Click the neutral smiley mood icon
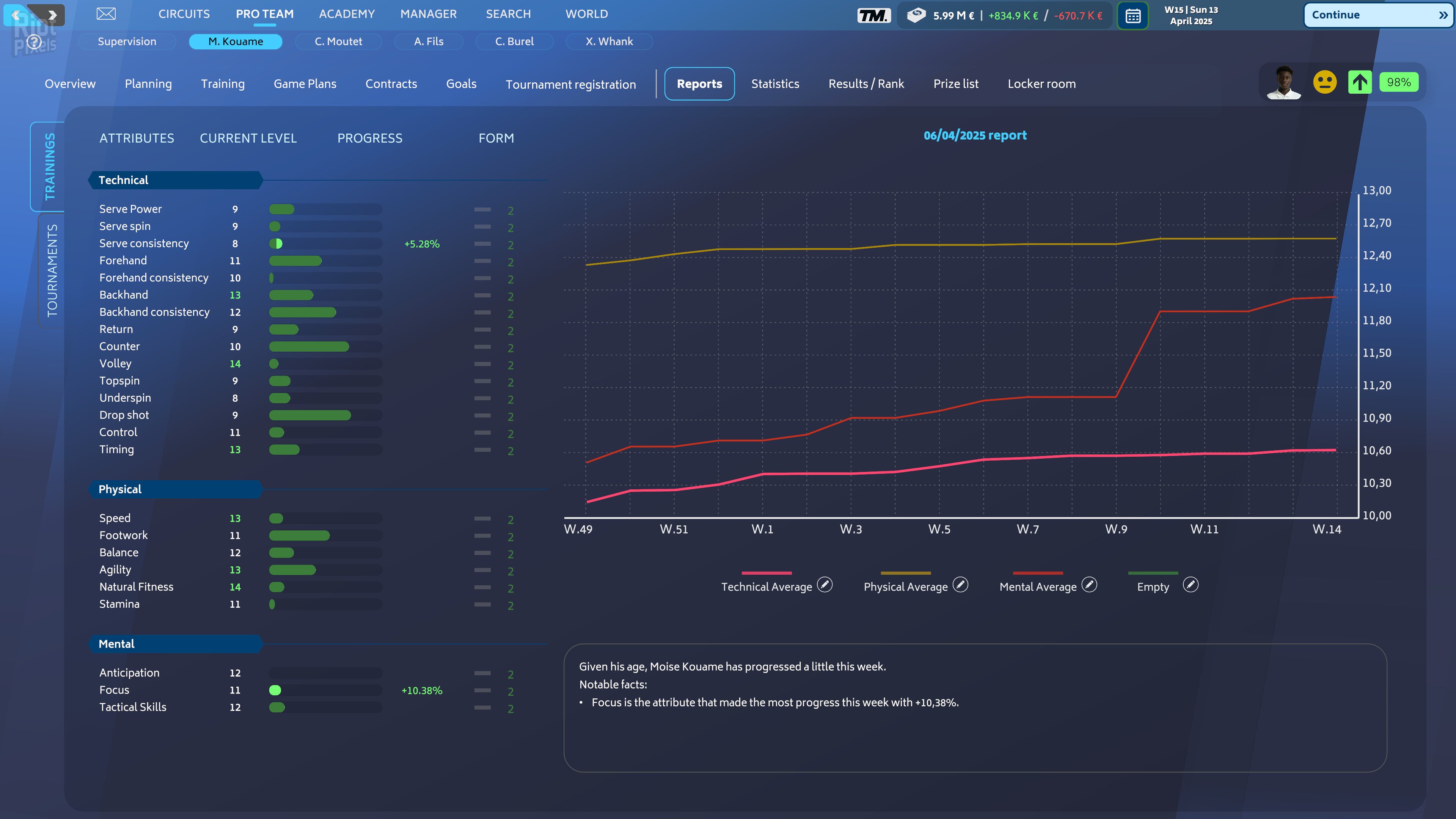This screenshot has height=819, width=1456. [1325, 82]
